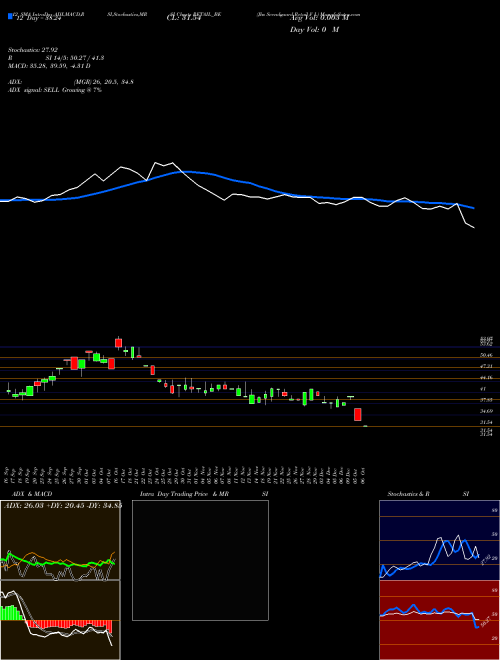Click the 'MACD: 35.28, 39.59, -4.31 D' line
Screen dimensions: 500x660
49,66
